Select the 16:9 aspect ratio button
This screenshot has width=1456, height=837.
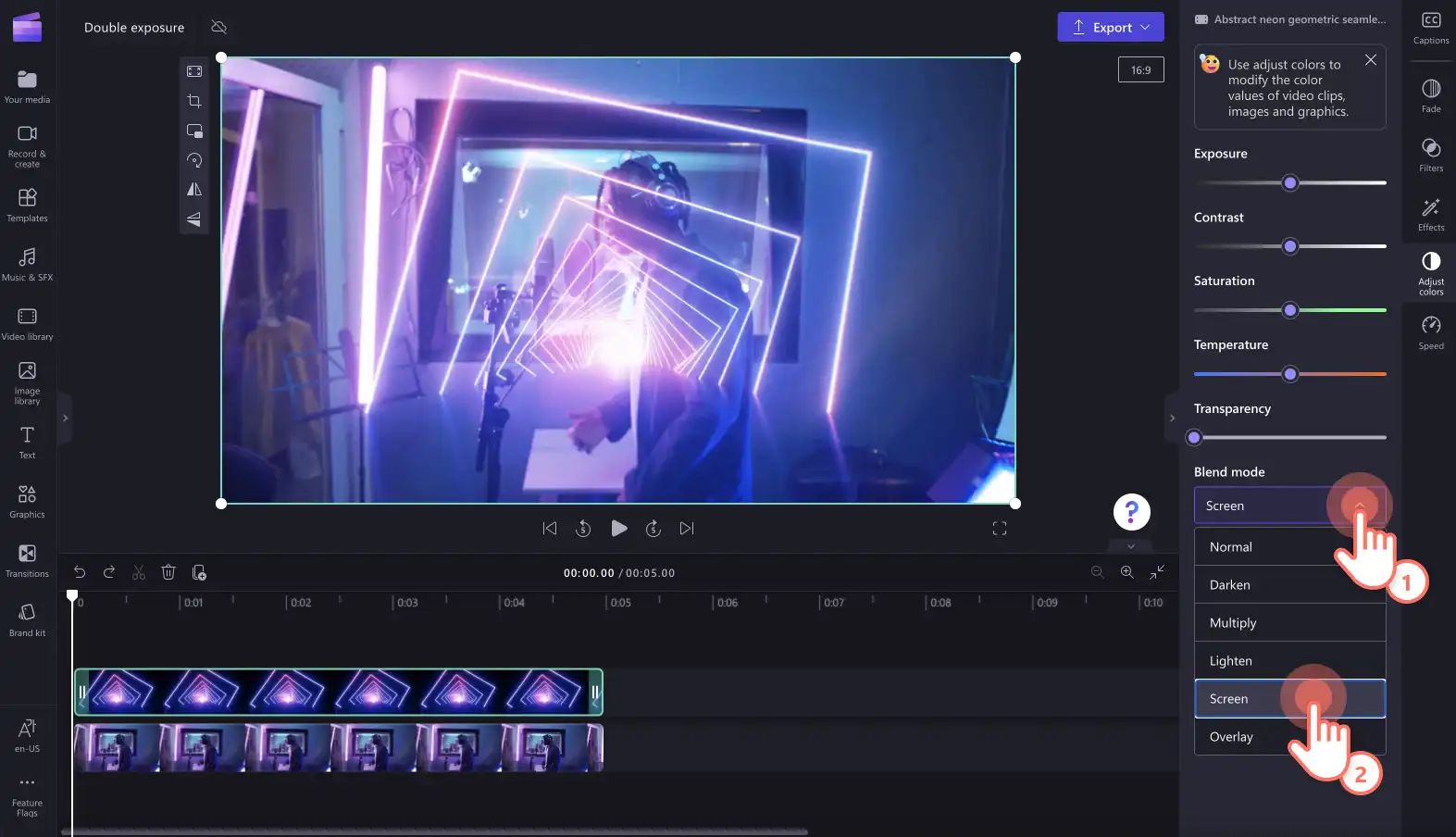click(x=1141, y=70)
